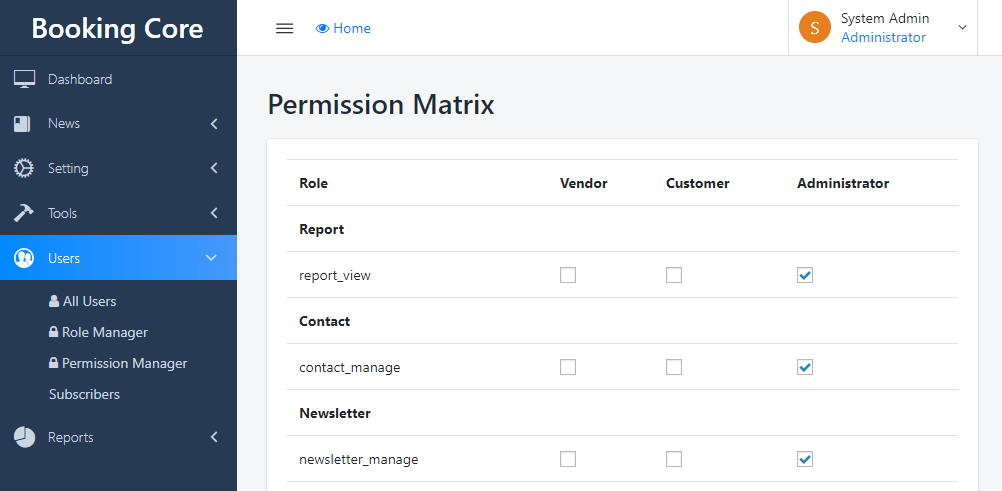The width and height of the screenshot is (1002, 491).
Task: Click the Users group icon
Action: (24, 258)
